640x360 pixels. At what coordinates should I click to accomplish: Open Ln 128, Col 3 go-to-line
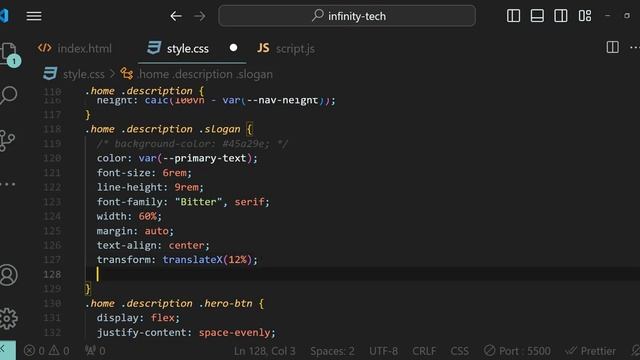pyautogui.click(x=264, y=351)
